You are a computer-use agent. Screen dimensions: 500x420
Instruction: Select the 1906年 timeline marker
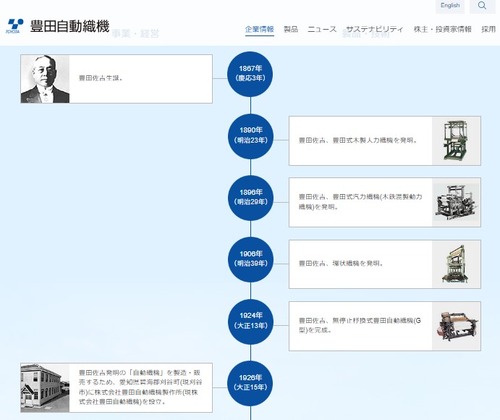(250, 259)
